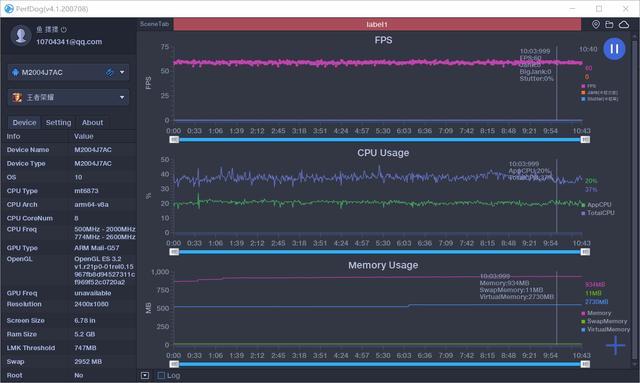The height and width of the screenshot is (383, 640).
Task: Click the power logout icon beside username
Action: tap(64, 29)
